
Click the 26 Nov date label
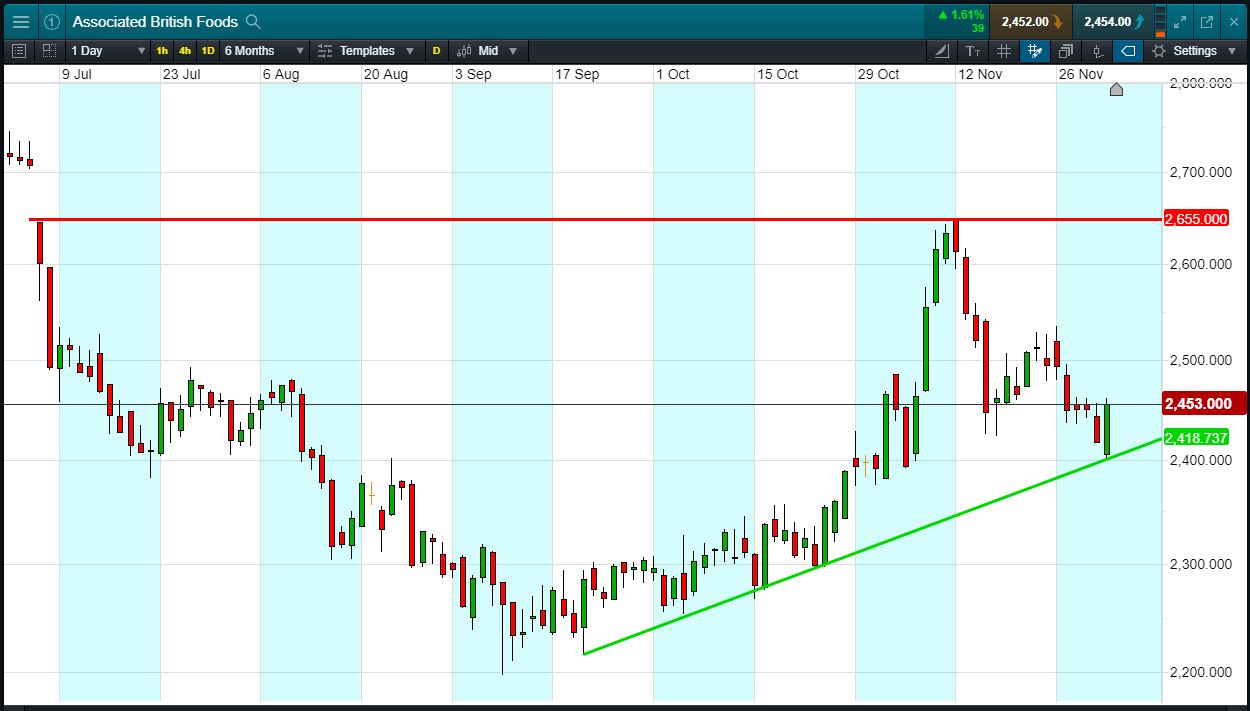tap(1081, 74)
